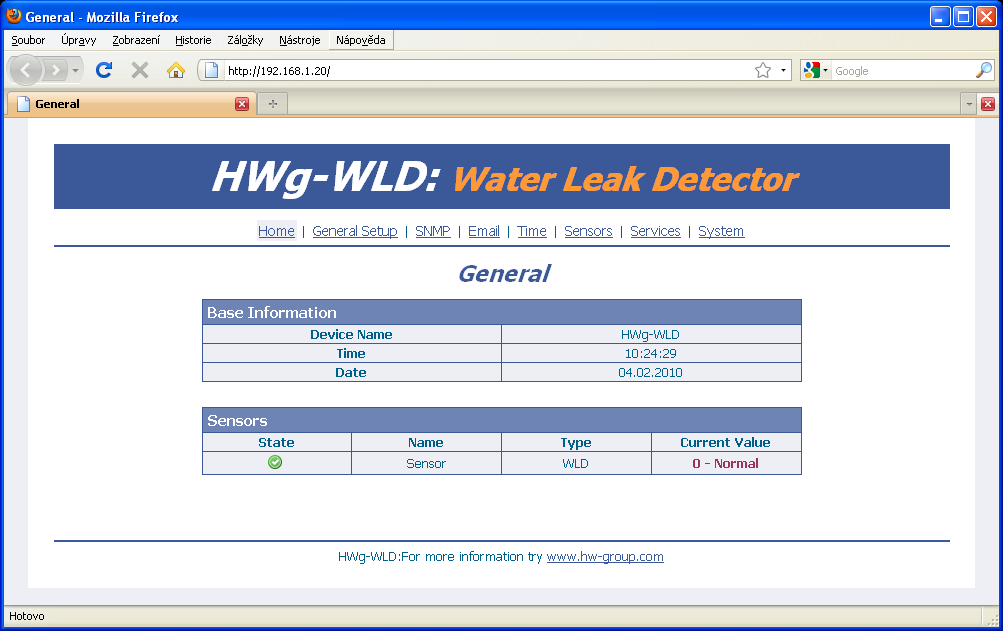Open the Úpravy menu

[79, 40]
